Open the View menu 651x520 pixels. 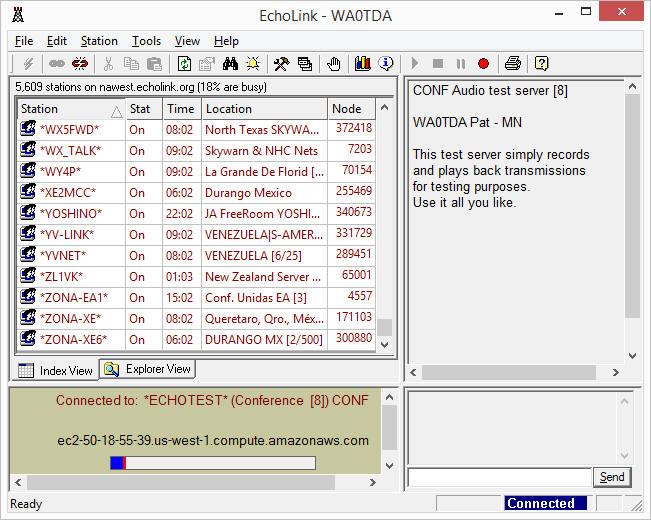pos(187,41)
